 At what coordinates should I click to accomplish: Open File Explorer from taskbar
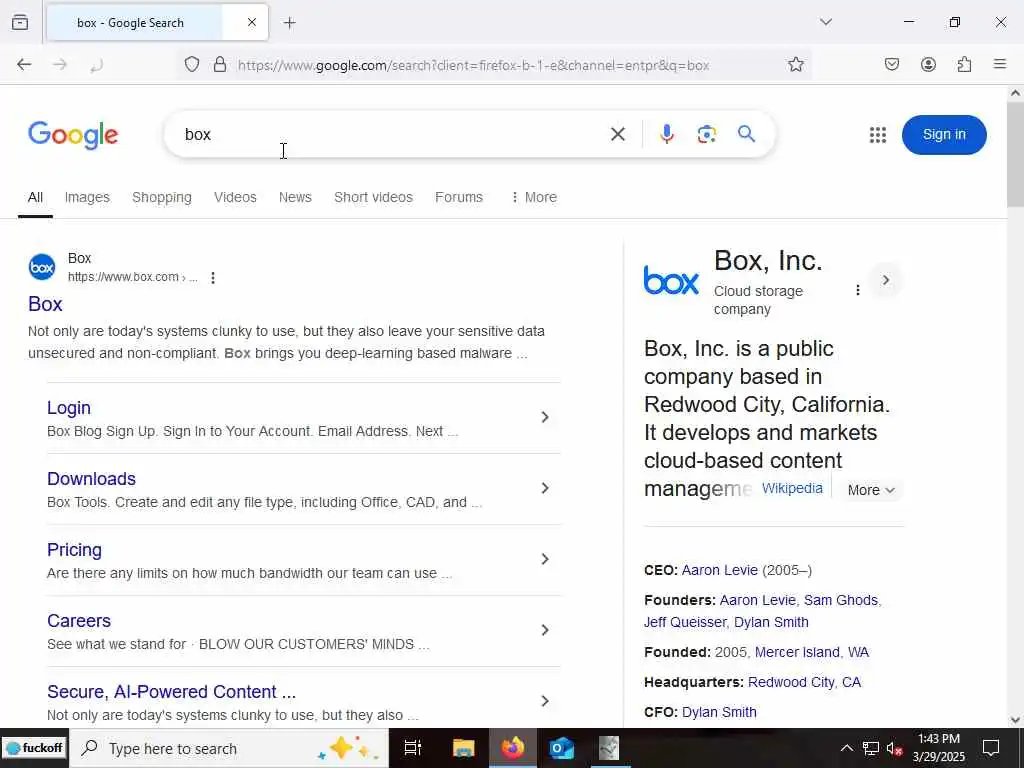click(x=463, y=748)
